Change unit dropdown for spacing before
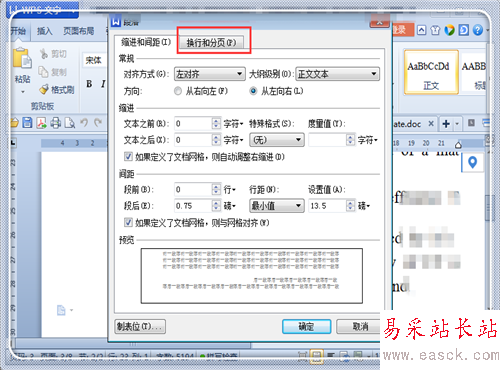Screen dimensions: 500x370 click(x=230, y=189)
